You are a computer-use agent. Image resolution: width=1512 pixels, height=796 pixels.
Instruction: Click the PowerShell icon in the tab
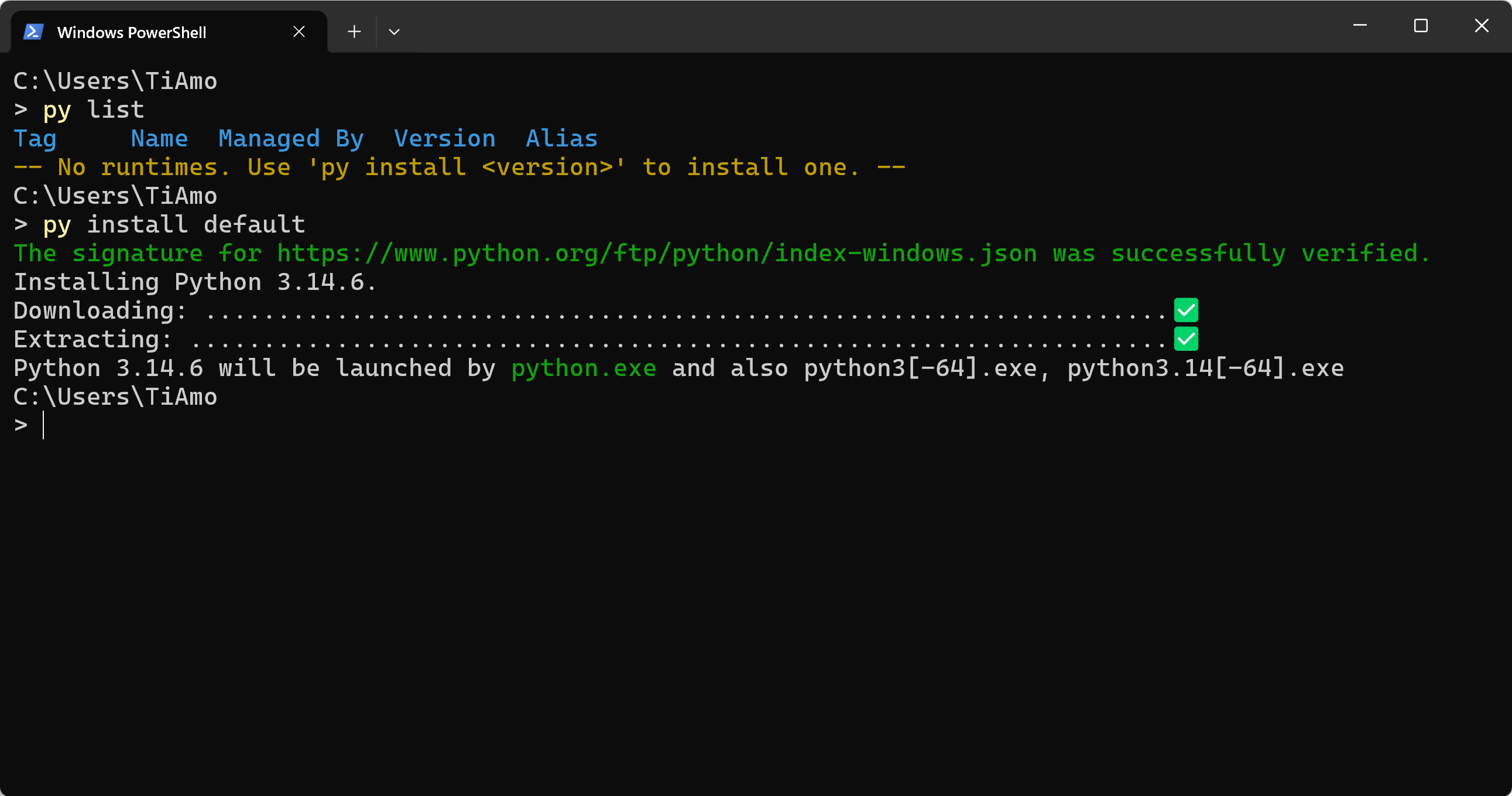tap(33, 32)
